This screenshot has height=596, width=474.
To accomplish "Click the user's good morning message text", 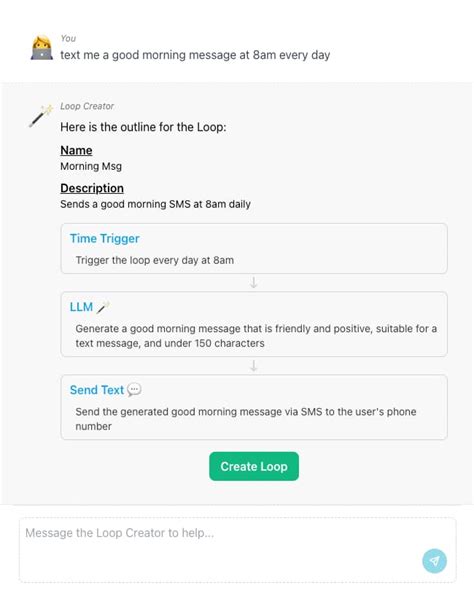I will click(195, 55).
